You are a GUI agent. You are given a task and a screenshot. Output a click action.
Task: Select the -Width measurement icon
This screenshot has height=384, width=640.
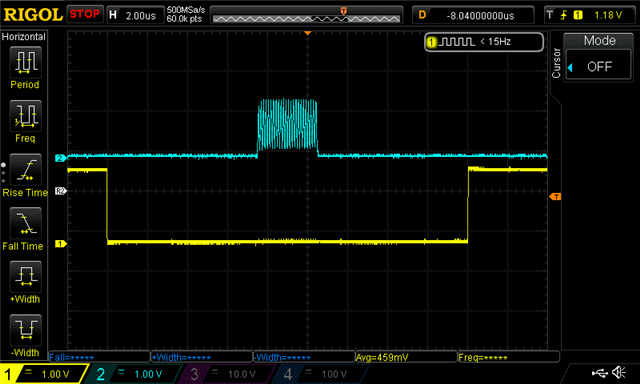tap(25, 330)
